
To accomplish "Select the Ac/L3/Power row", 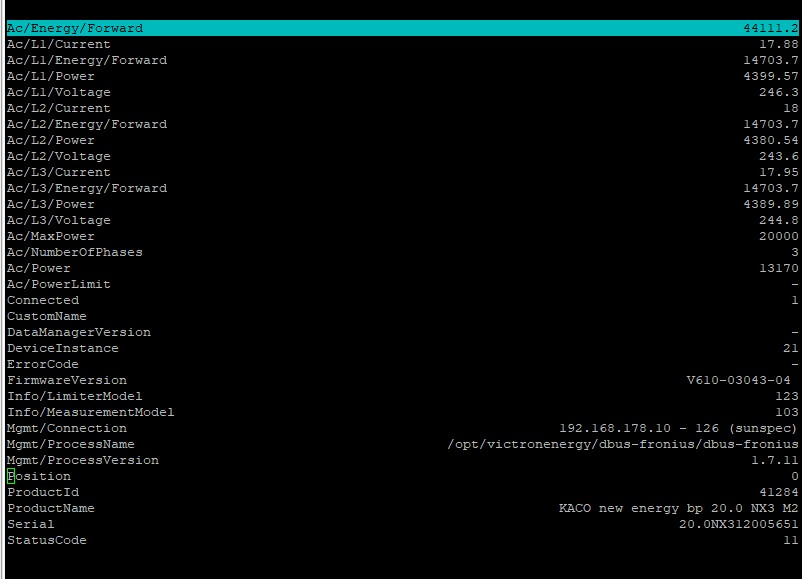I will point(402,204).
